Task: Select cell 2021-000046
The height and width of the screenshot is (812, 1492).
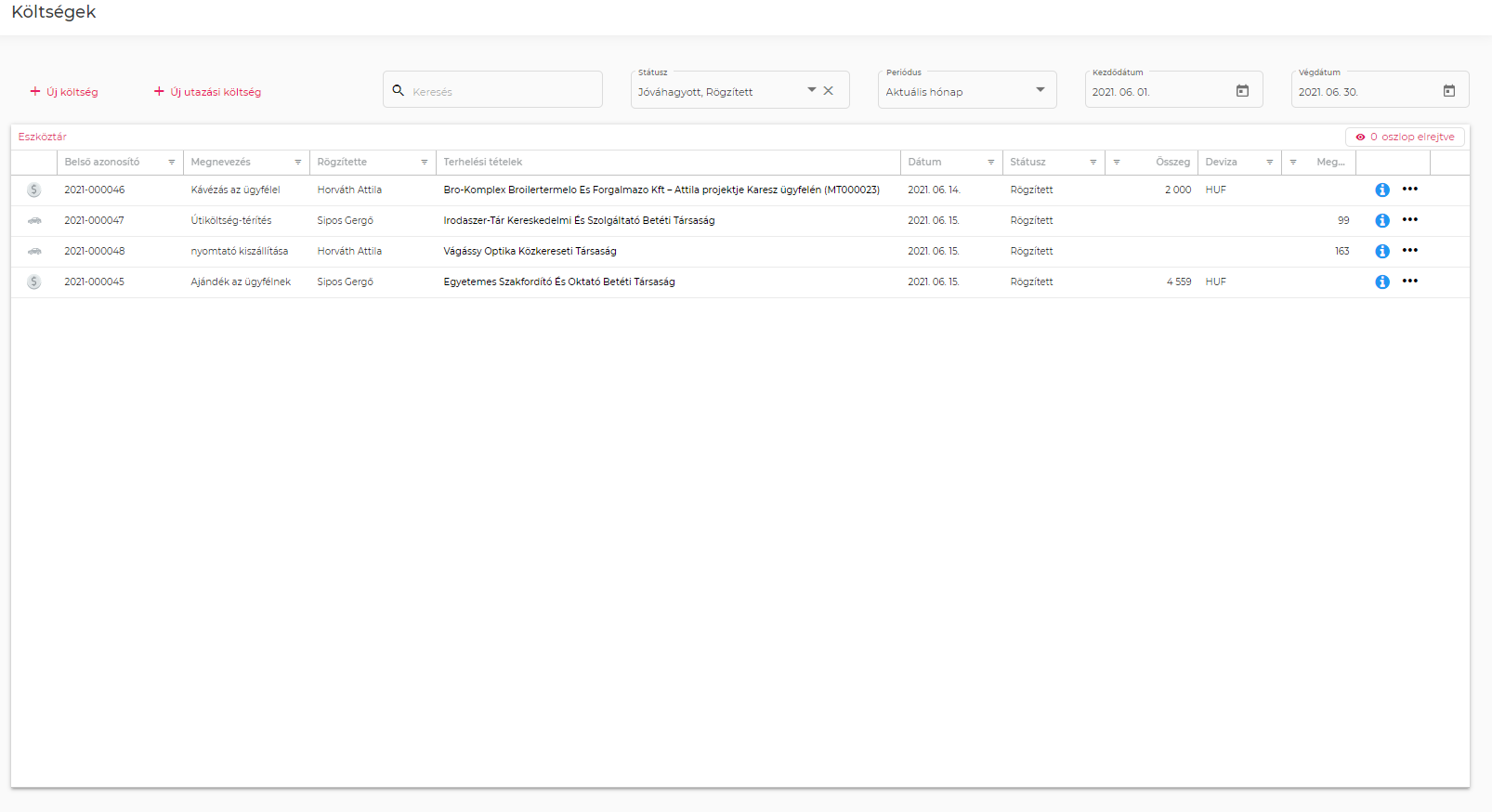Action: tap(95, 190)
